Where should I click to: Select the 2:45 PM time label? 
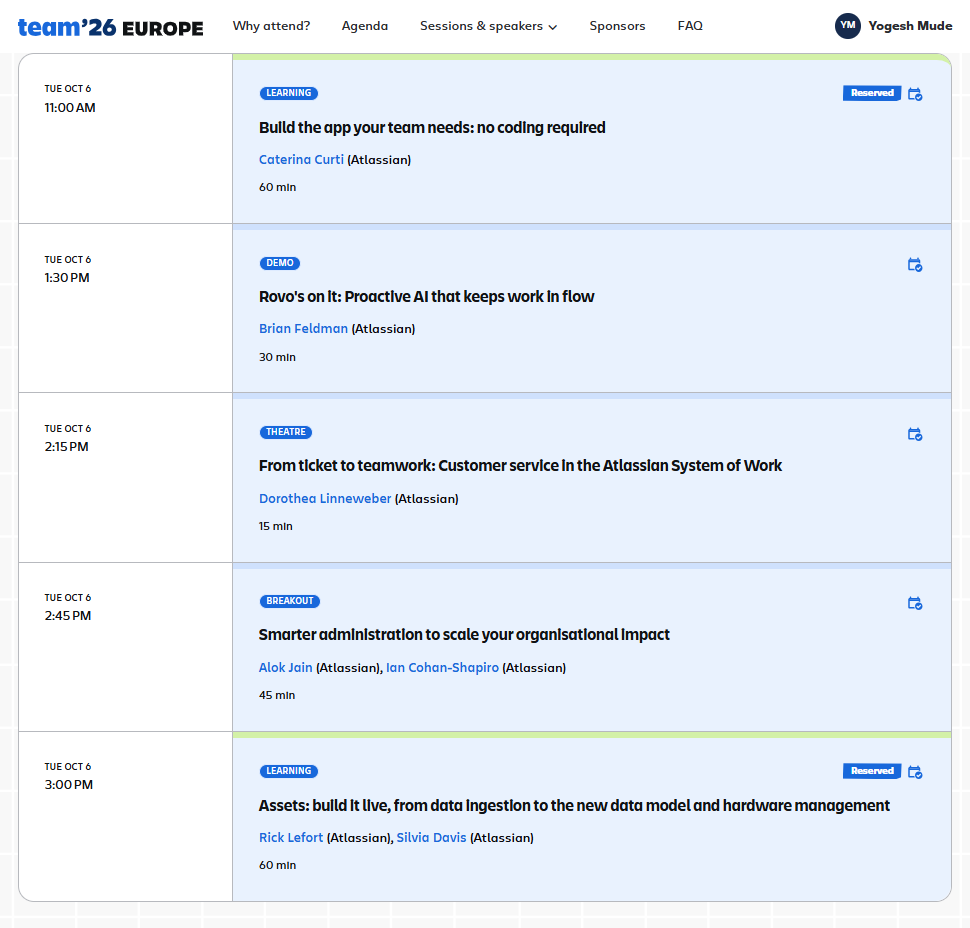pos(67,616)
